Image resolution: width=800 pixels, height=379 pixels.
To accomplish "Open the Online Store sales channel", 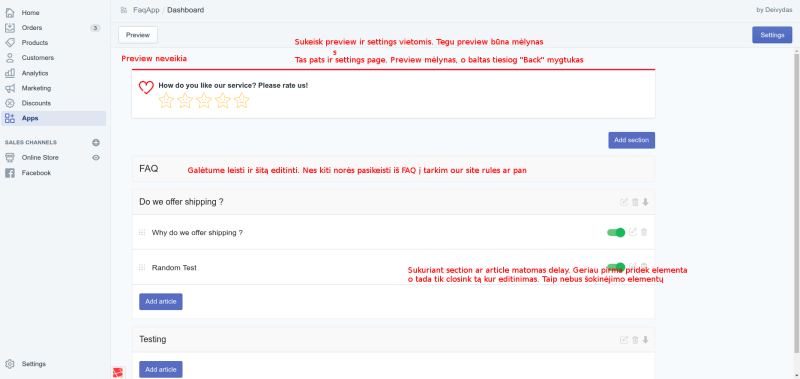I will [x=40, y=158].
